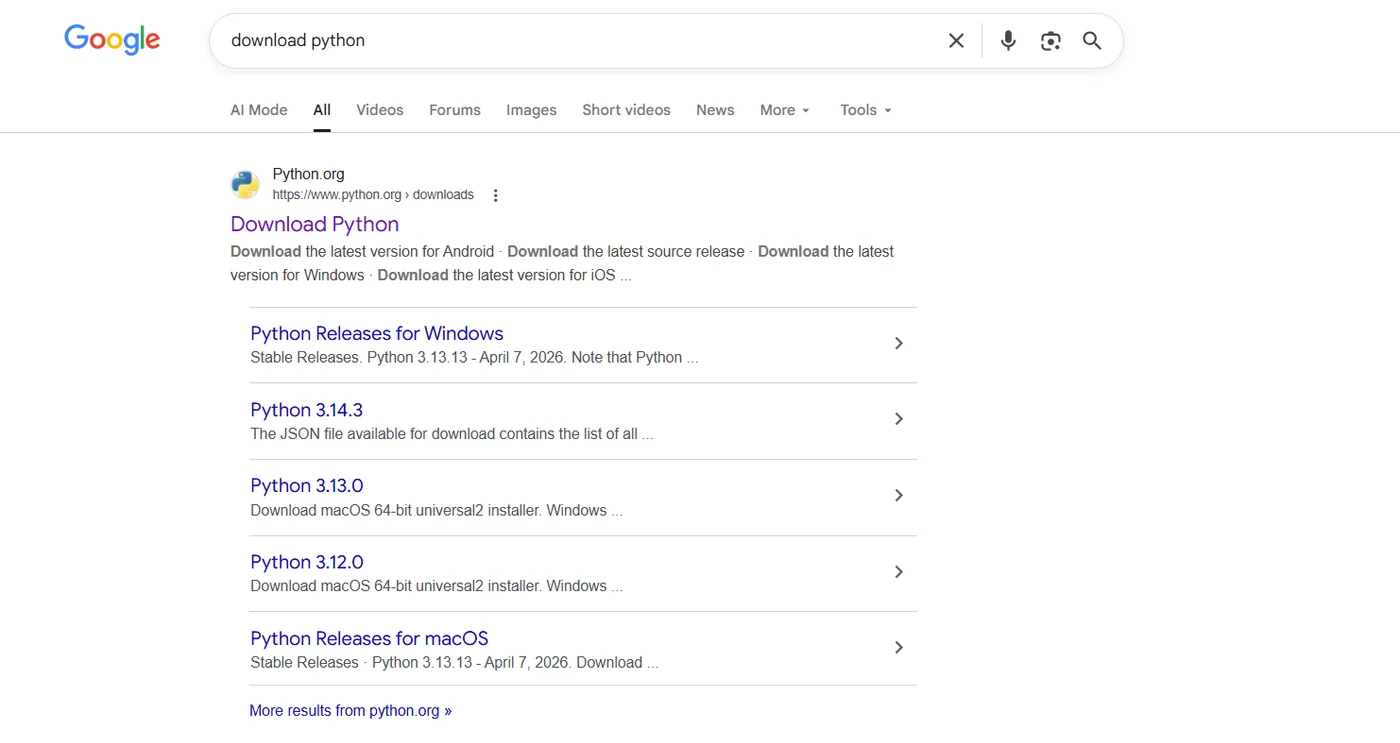Click the magnifying glass search button

[x=1092, y=41]
